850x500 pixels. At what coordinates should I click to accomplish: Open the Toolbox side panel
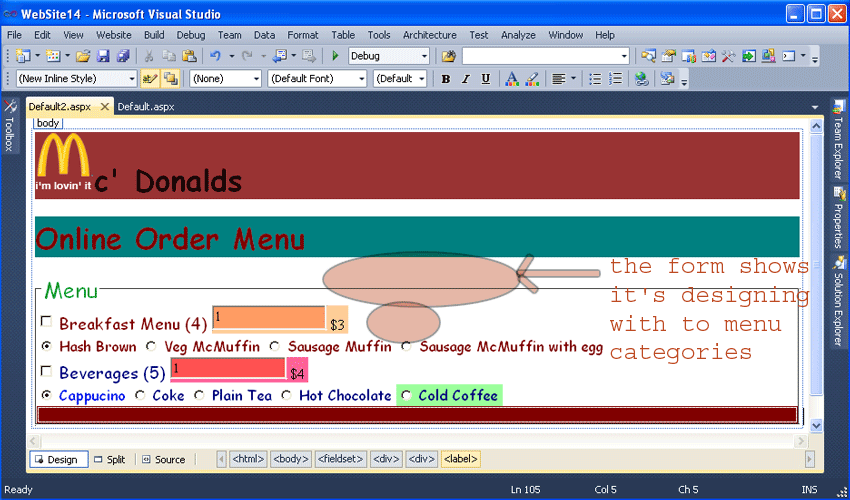(x=9, y=126)
